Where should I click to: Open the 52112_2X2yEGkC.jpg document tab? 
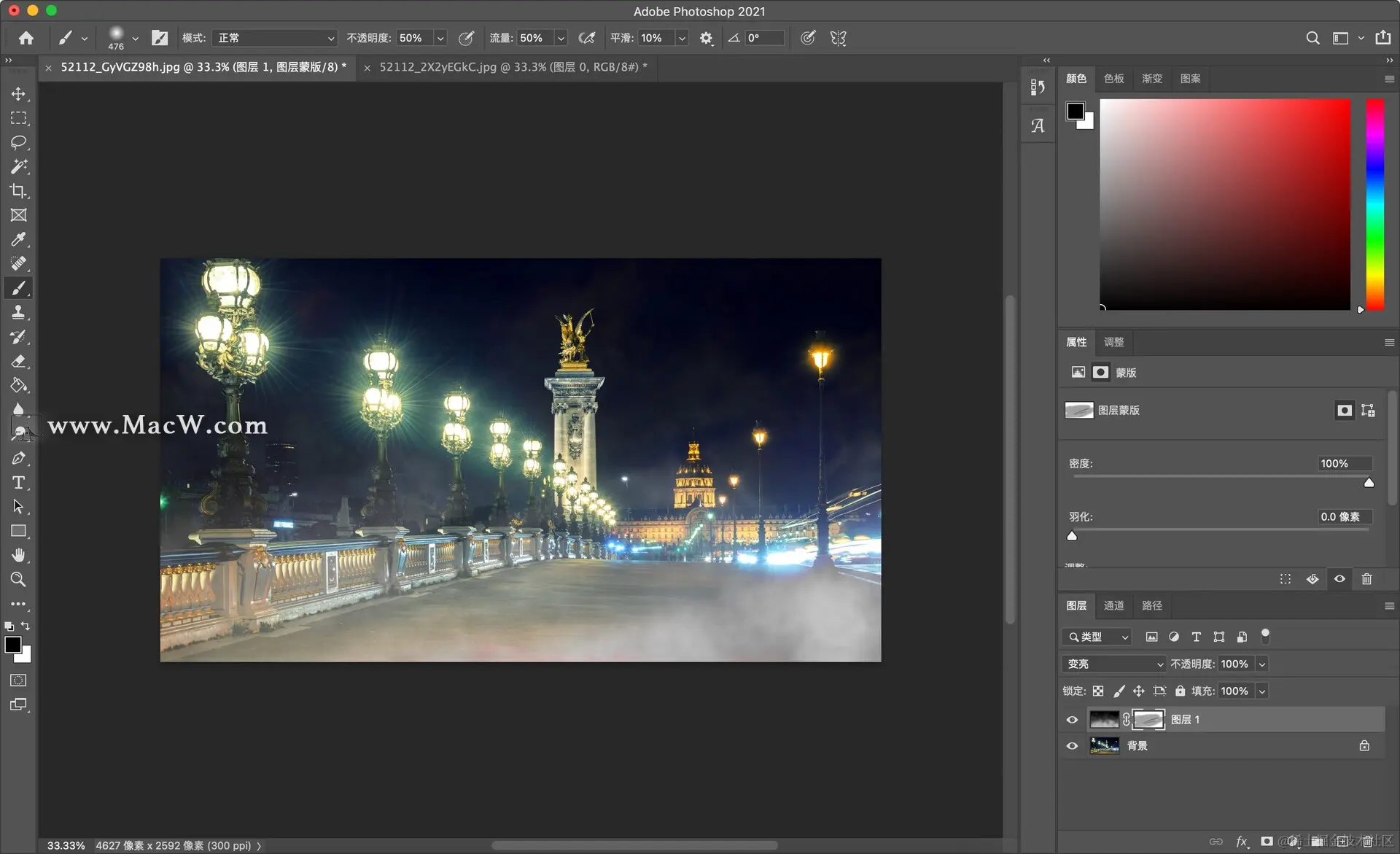tap(509, 67)
